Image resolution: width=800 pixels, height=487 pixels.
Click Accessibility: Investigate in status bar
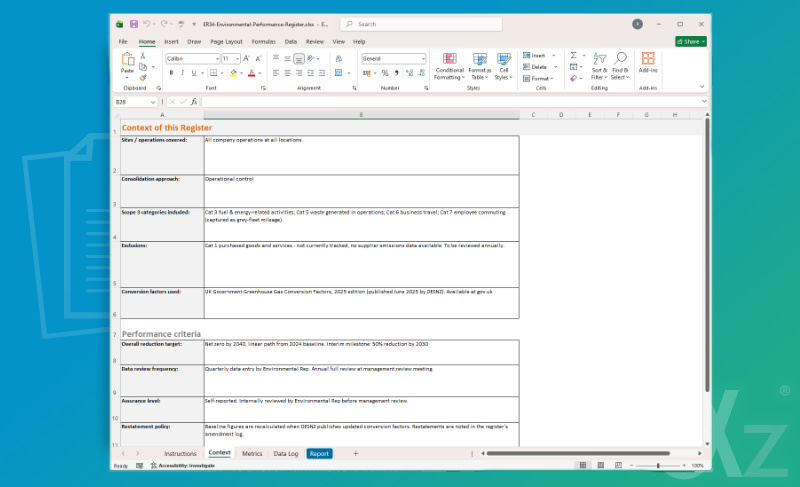pos(183,466)
